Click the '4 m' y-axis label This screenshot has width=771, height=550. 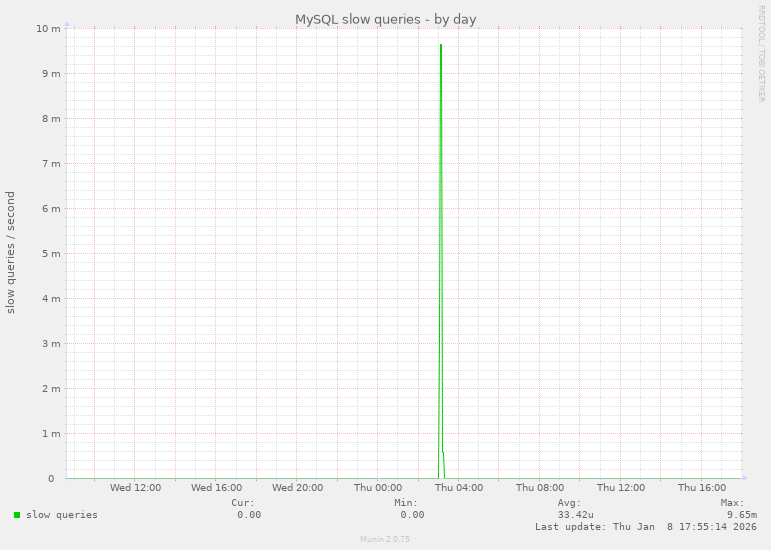point(51,298)
